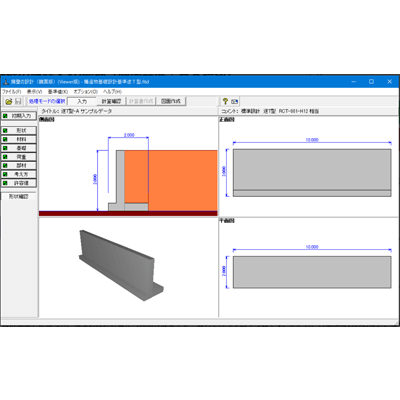Click green status icon on 材料 button
This screenshot has height=400, width=400.
[5, 139]
